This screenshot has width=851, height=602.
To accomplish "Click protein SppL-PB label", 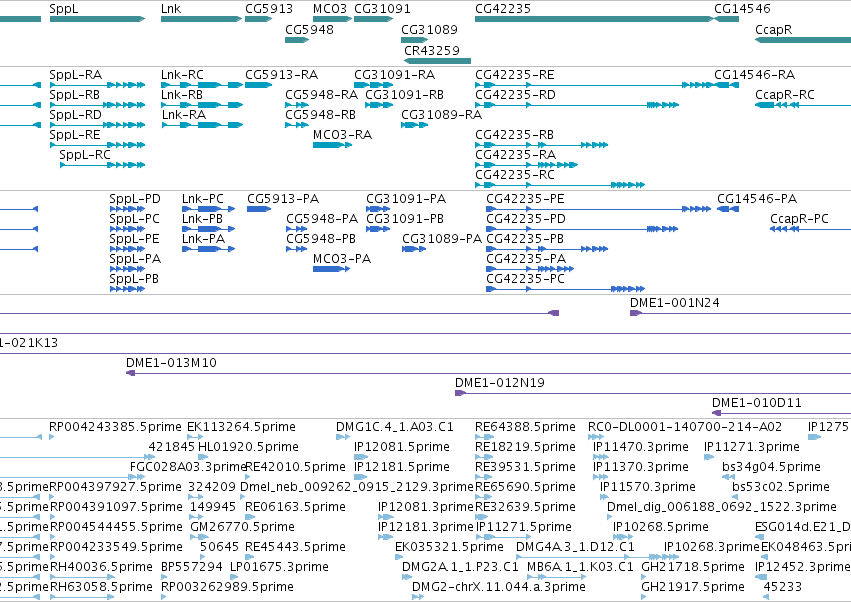I will pos(134,279).
